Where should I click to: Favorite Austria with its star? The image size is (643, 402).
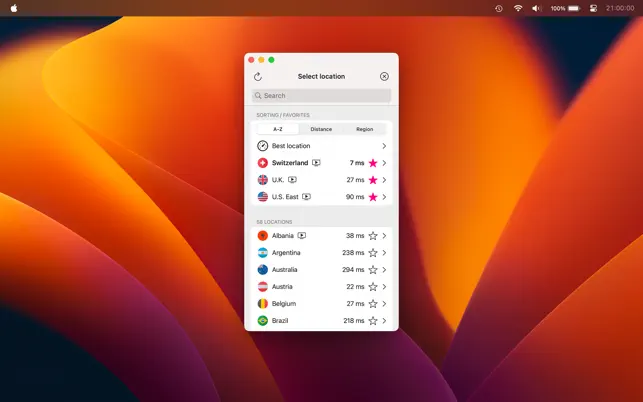tap(373, 286)
